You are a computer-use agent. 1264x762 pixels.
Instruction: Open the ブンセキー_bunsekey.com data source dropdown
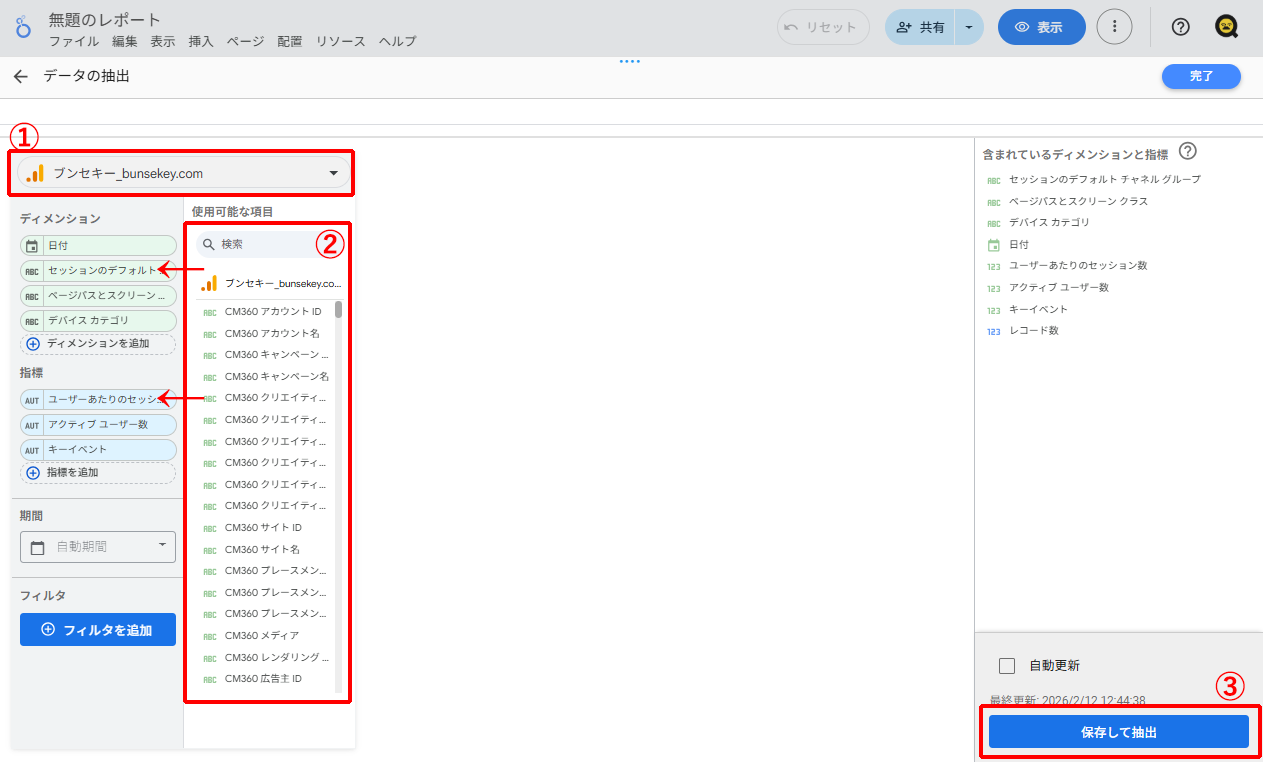point(334,172)
